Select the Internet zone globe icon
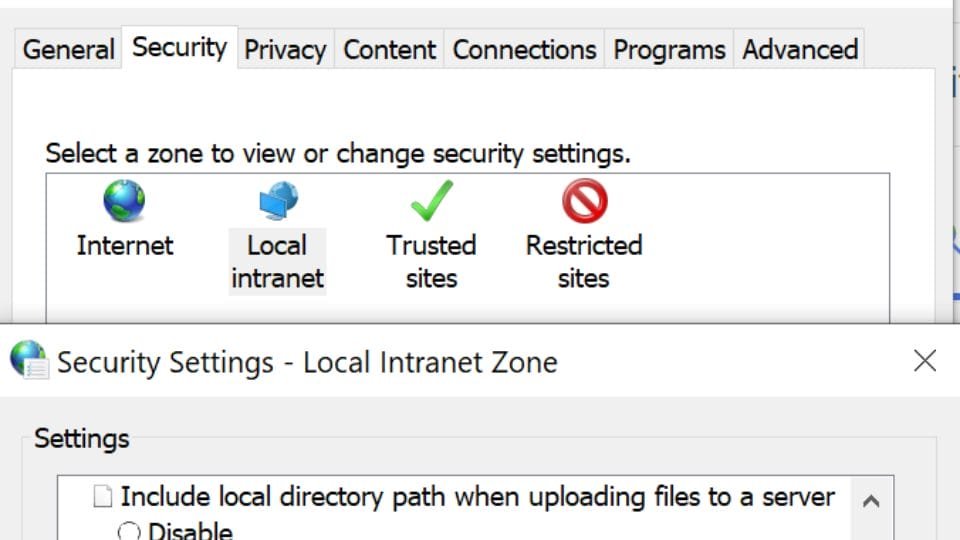960x540 pixels. [x=124, y=200]
